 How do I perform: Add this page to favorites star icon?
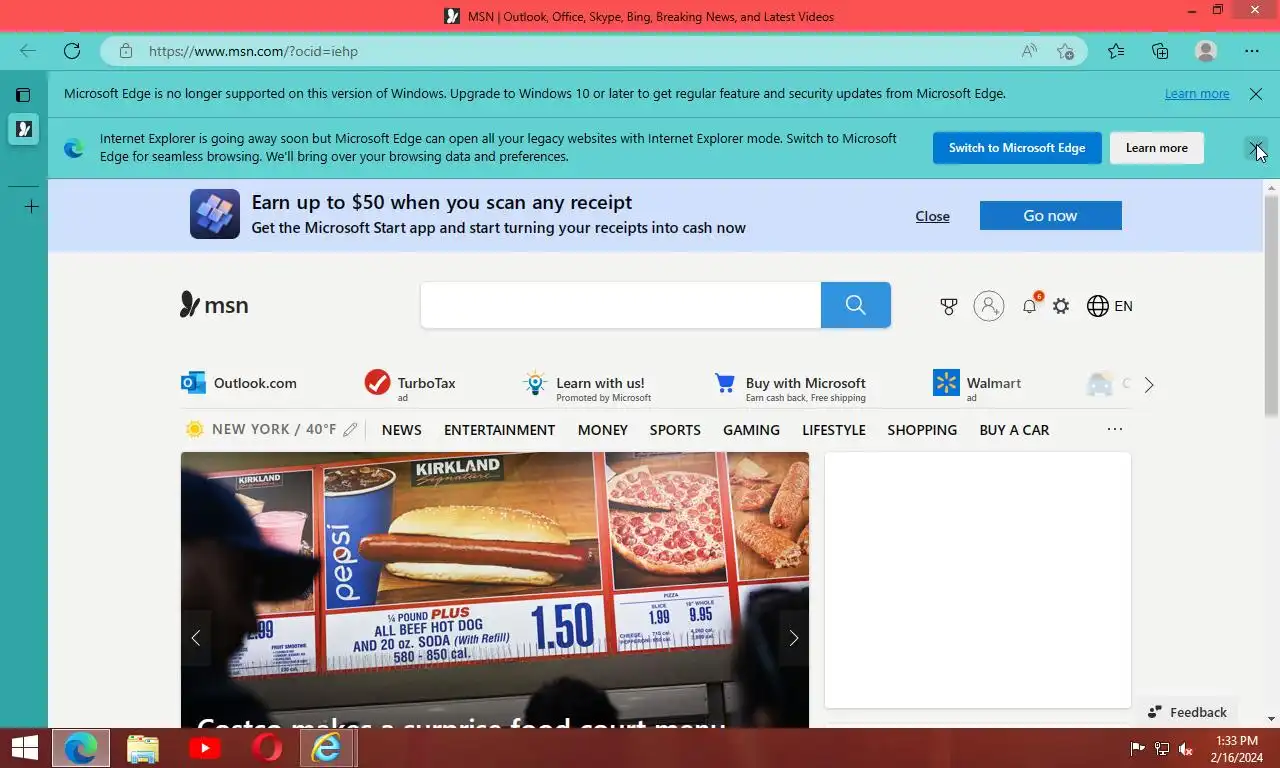pyautogui.click(x=1065, y=51)
